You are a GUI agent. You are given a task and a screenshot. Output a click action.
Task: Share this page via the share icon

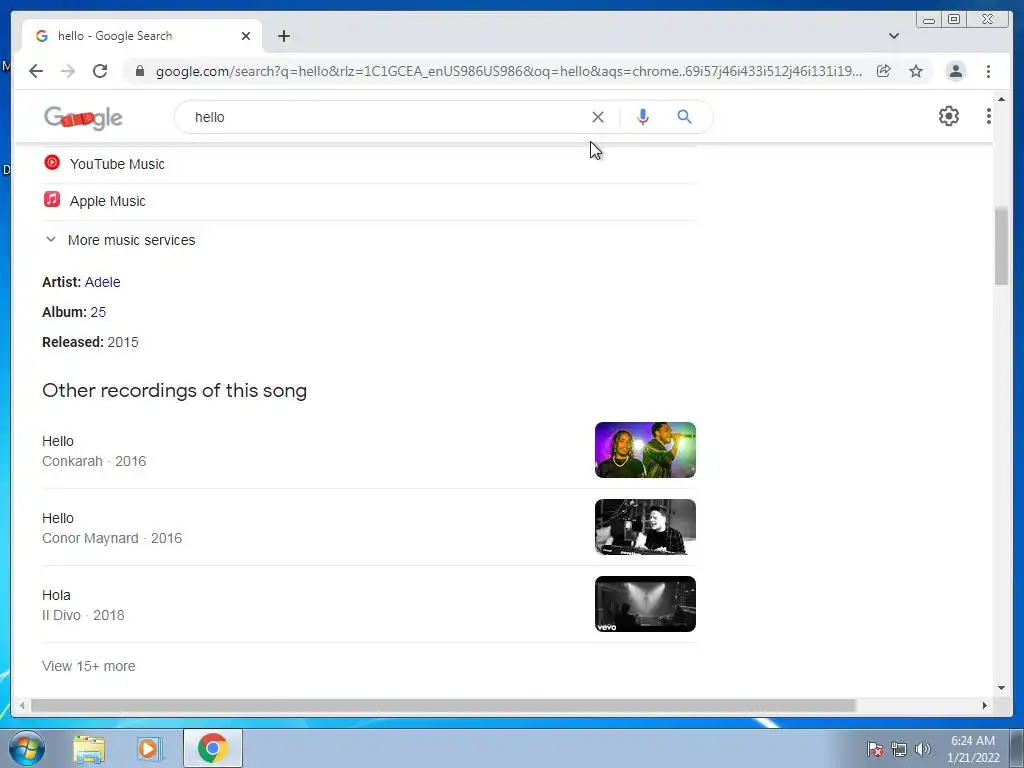pyautogui.click(x=884, y=71)
